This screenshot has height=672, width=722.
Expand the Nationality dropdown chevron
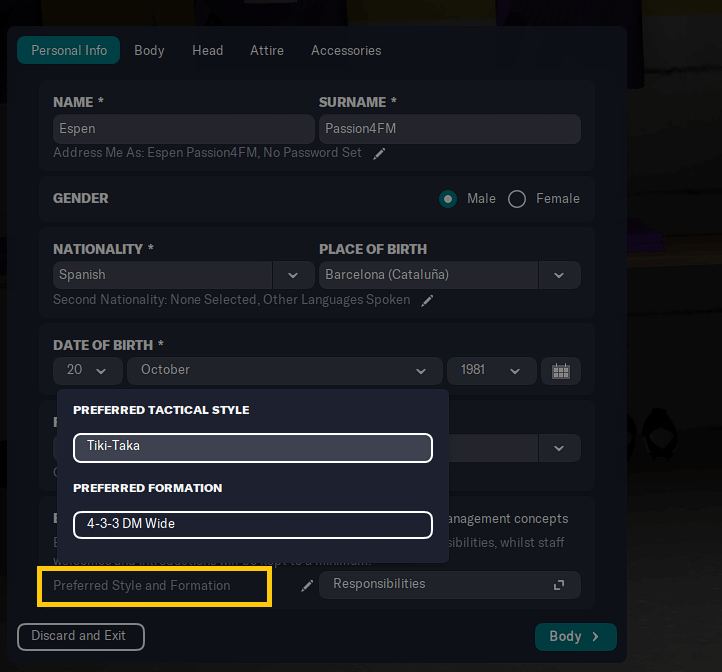293,275
